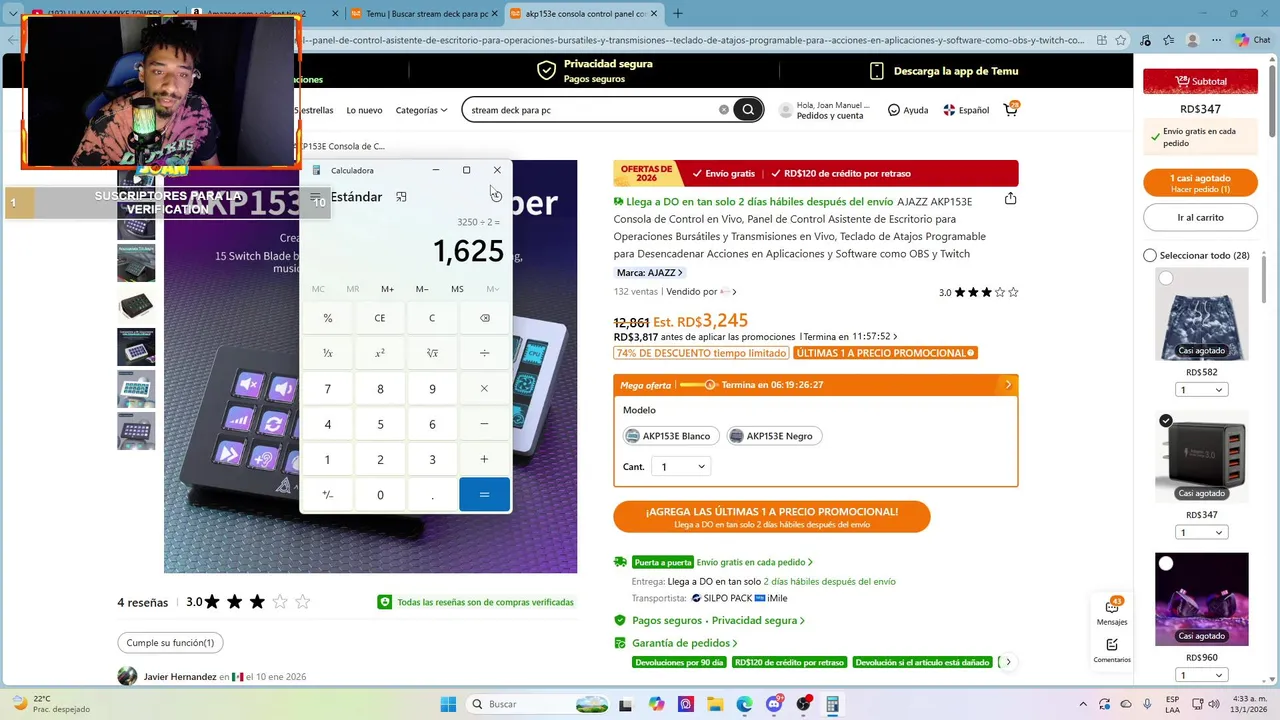Viewport: 1280px width, 720px height.
Task: Clear the Temu search field text
Action: point(724,110)
